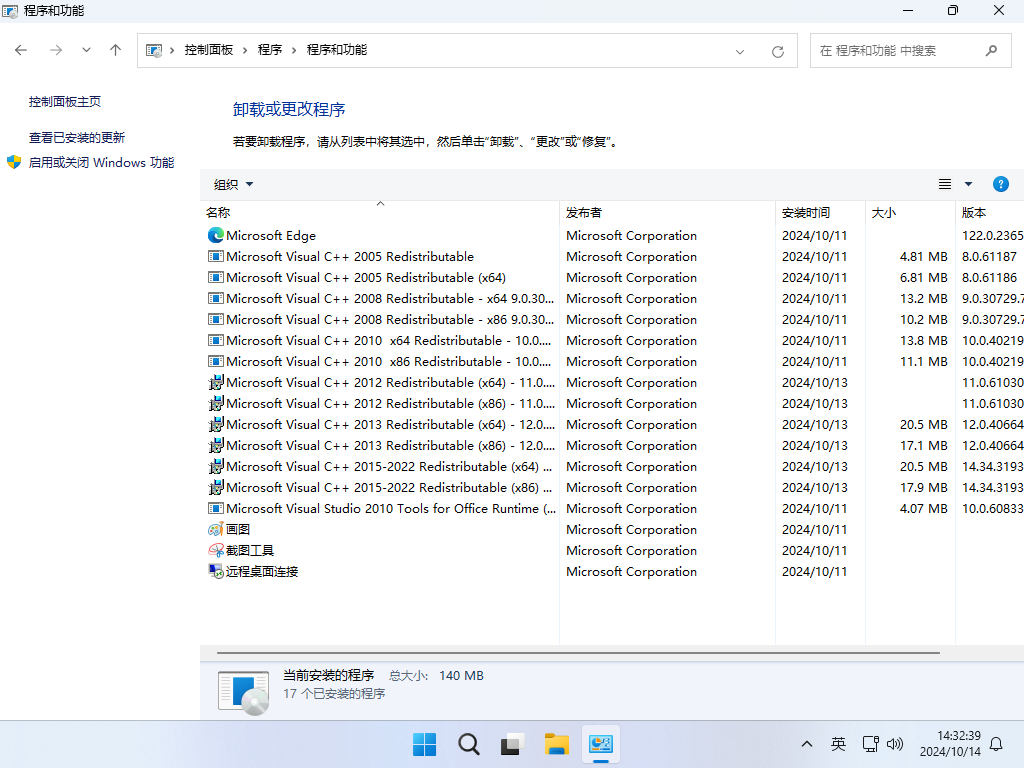Screen dimensions: 1024x768
Task: Click the search magnifier icon
Action: coord(991,50)
